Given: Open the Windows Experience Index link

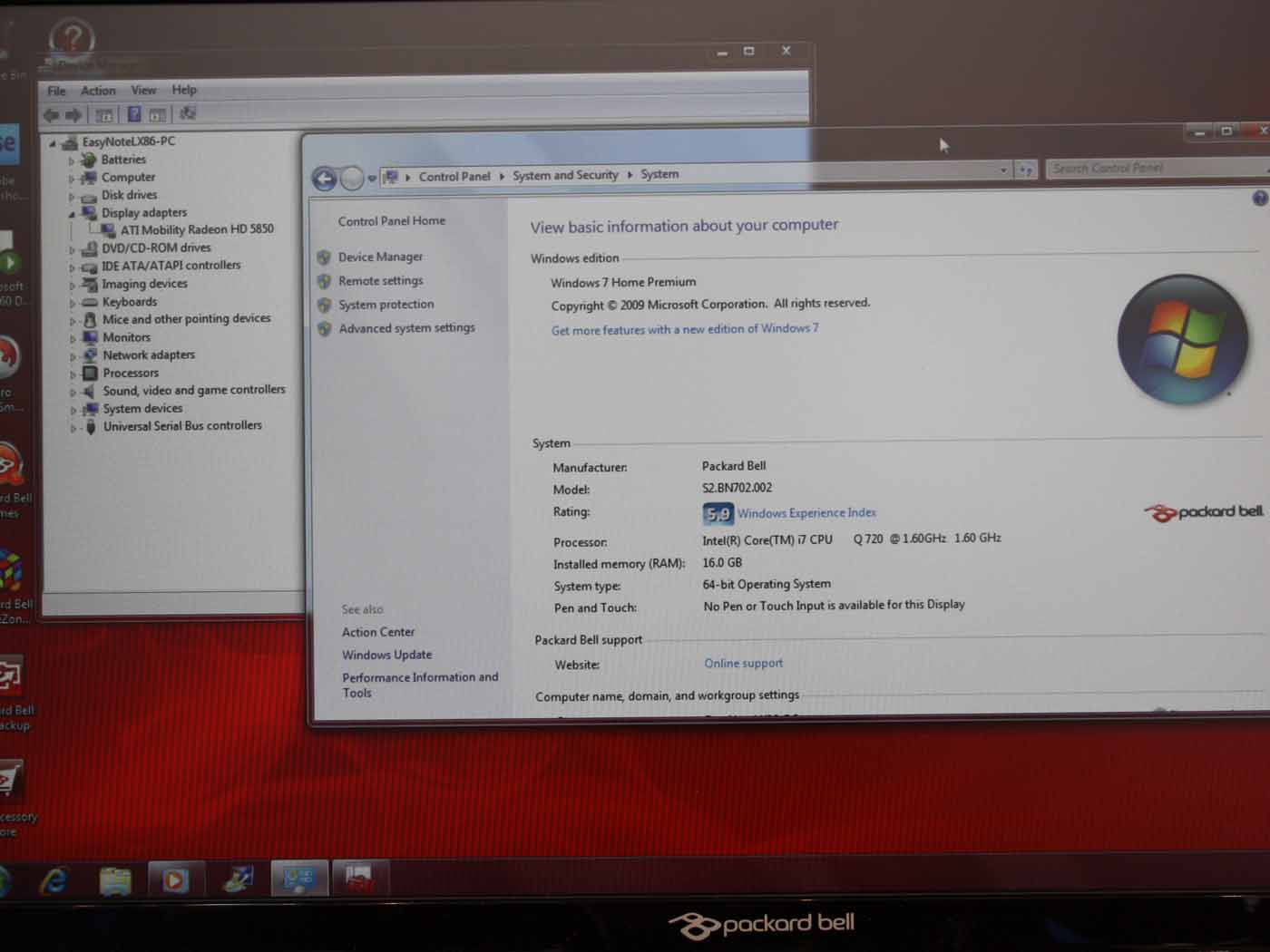Looking at the screenshot, I should tap(806, 513).
